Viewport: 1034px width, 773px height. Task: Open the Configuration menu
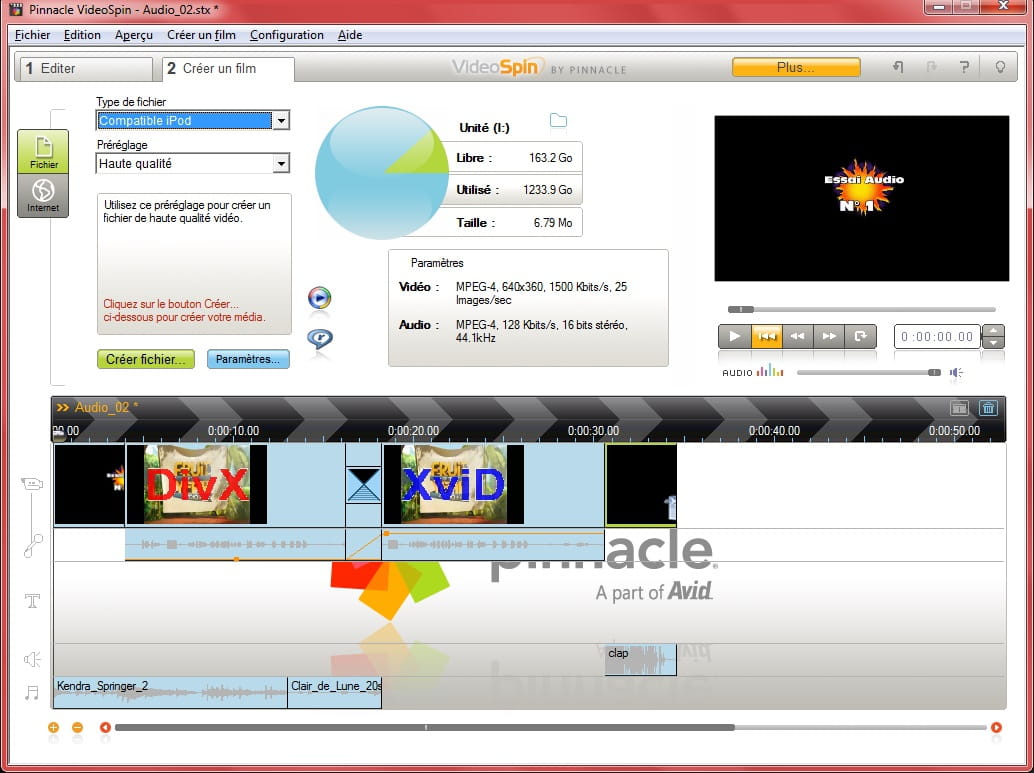click(x=287, y=35)
